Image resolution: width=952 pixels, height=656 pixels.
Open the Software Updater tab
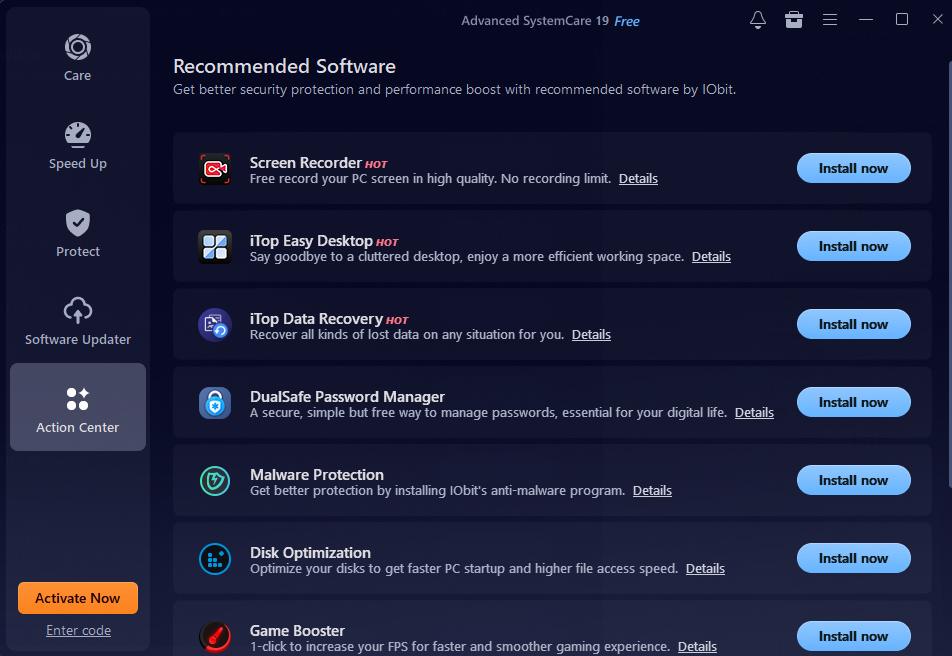click(78, 322)
